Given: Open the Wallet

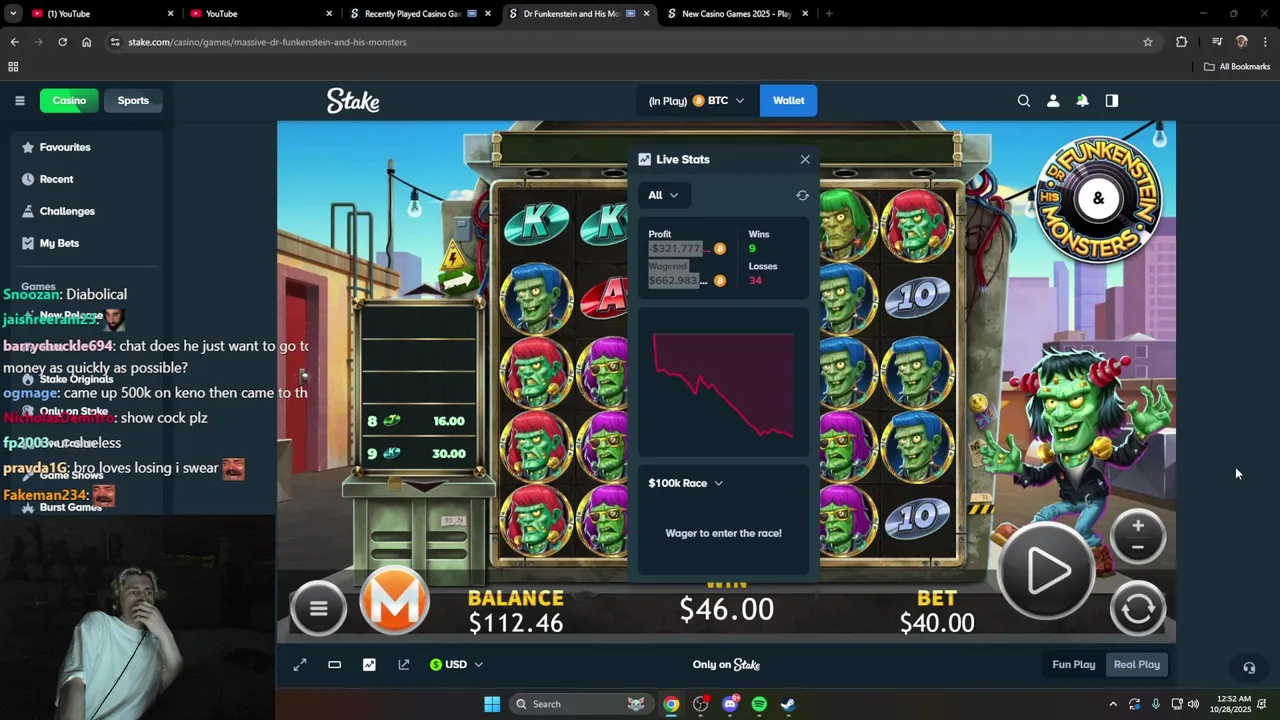Looking at the screenshot, I should click(x=788, y=100).
